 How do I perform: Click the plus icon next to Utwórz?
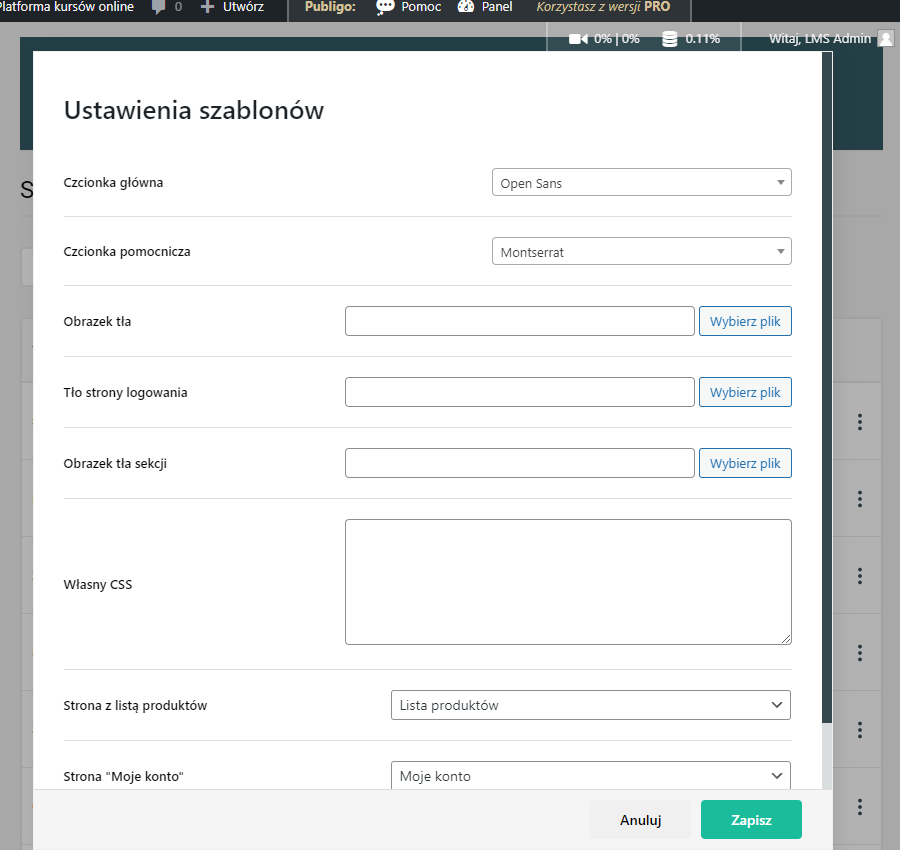click(x=207, y=7)
